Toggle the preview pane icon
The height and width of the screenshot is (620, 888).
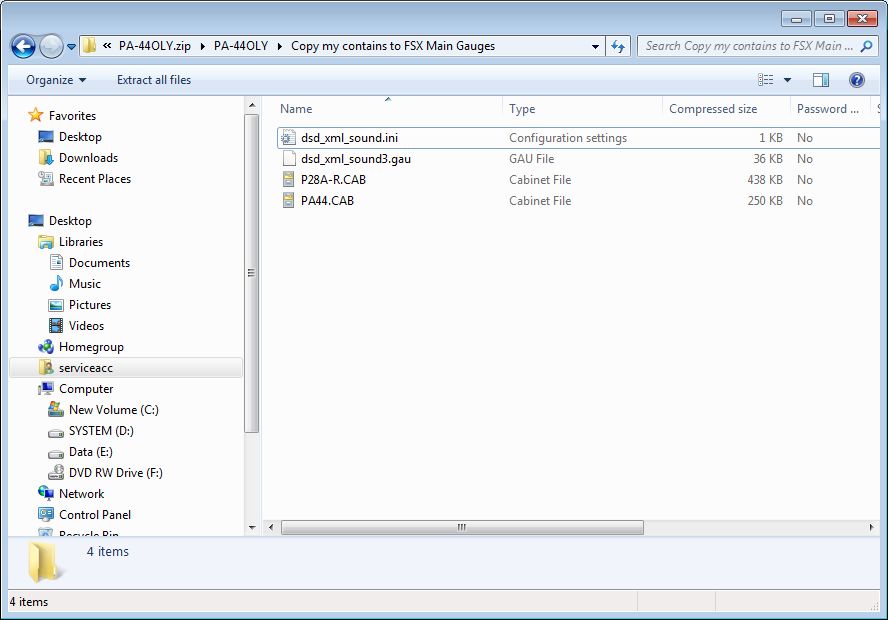coord(821,80)
